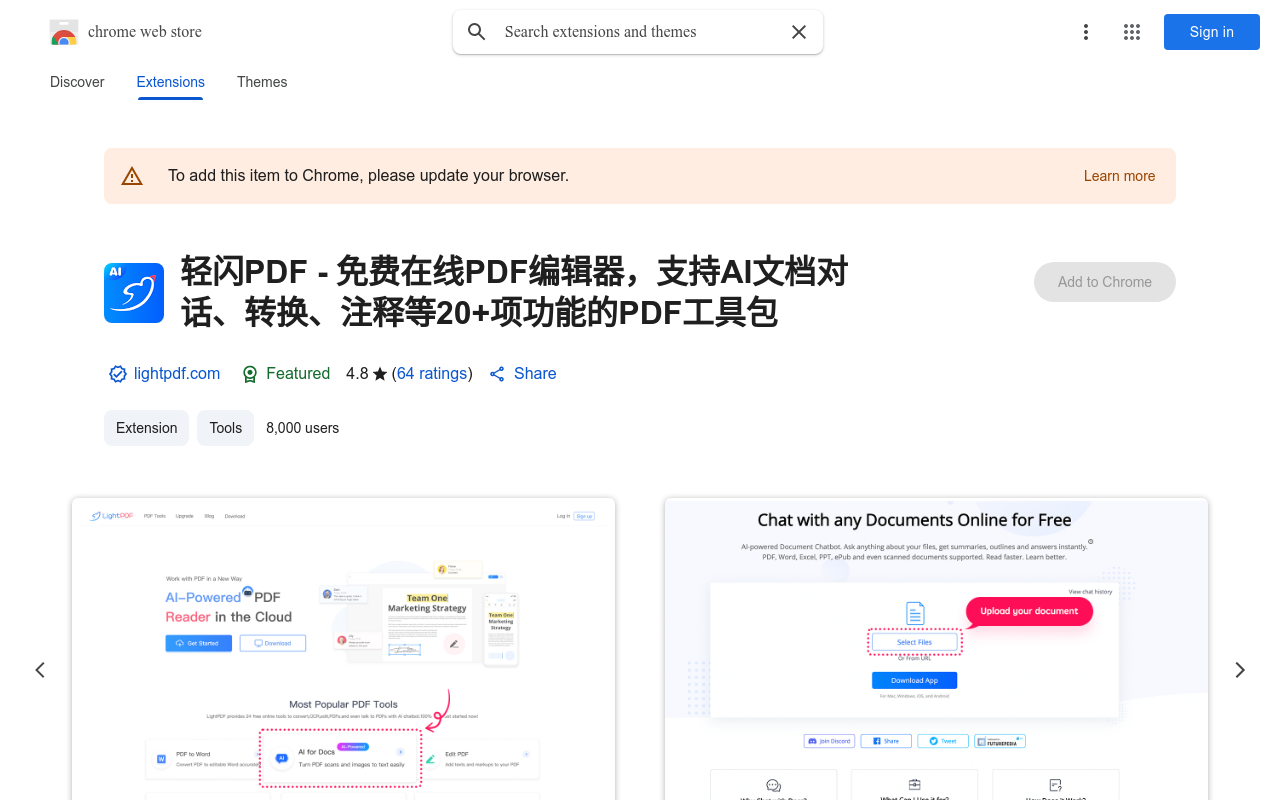Select the Extension category chip

point(147,428)
